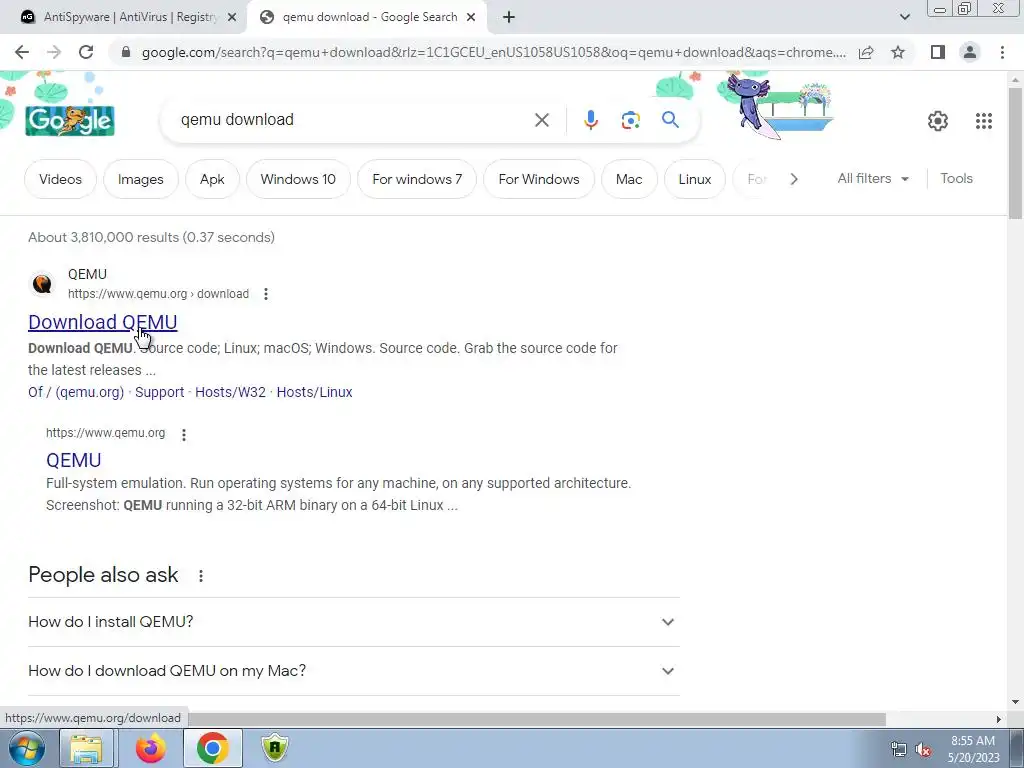Open options for the qemu.org download result
This screenshot has height=768, width=1024.
[266, 294]
